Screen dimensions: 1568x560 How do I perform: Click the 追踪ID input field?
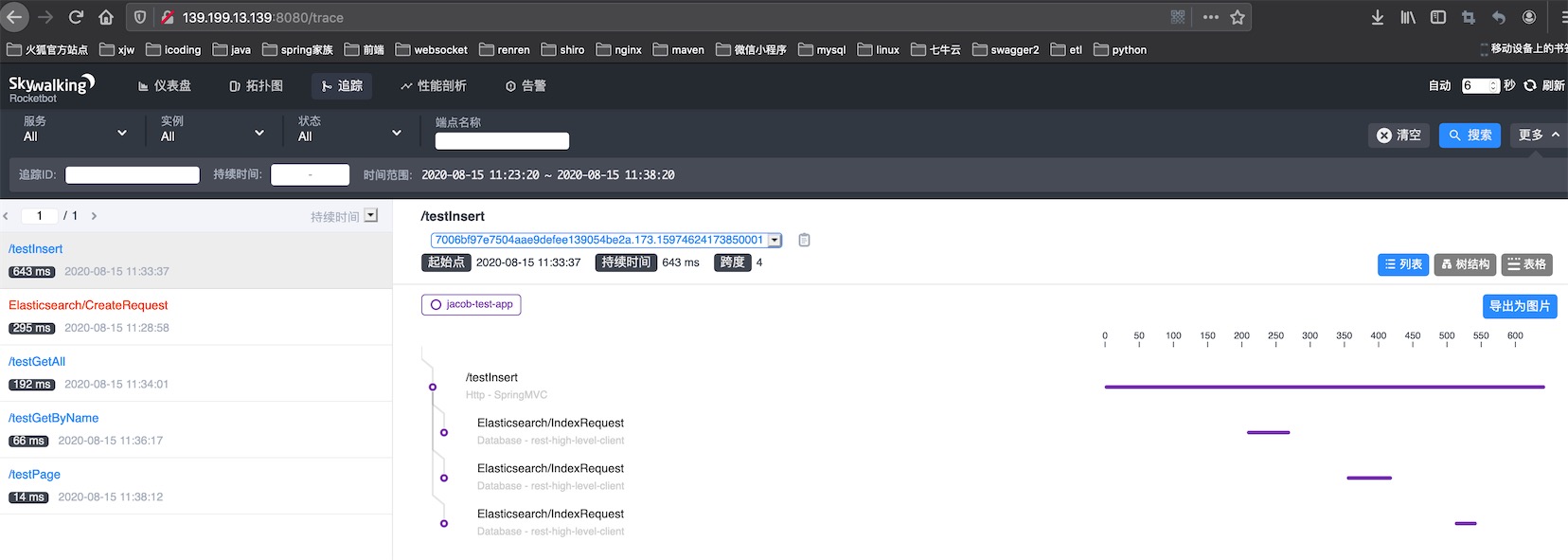[x=133, y=174]
